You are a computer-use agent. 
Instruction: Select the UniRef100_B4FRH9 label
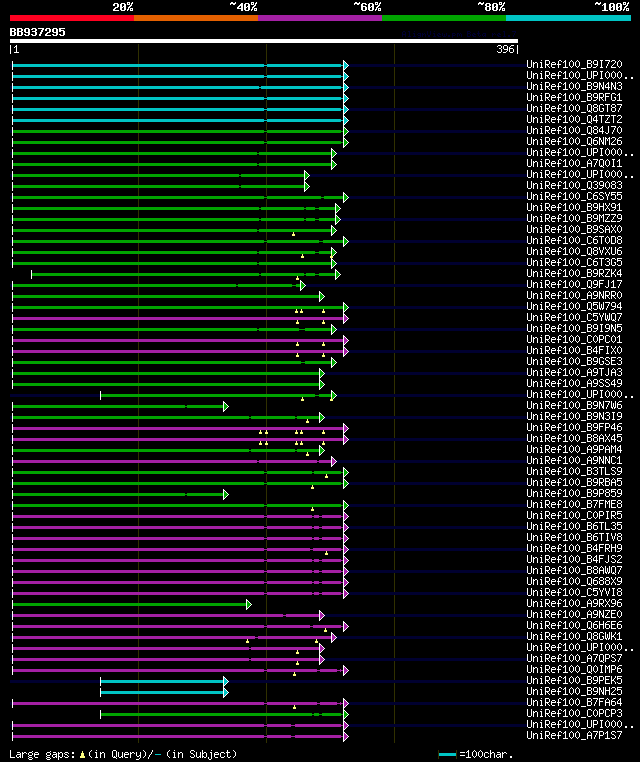click(574, 548)
